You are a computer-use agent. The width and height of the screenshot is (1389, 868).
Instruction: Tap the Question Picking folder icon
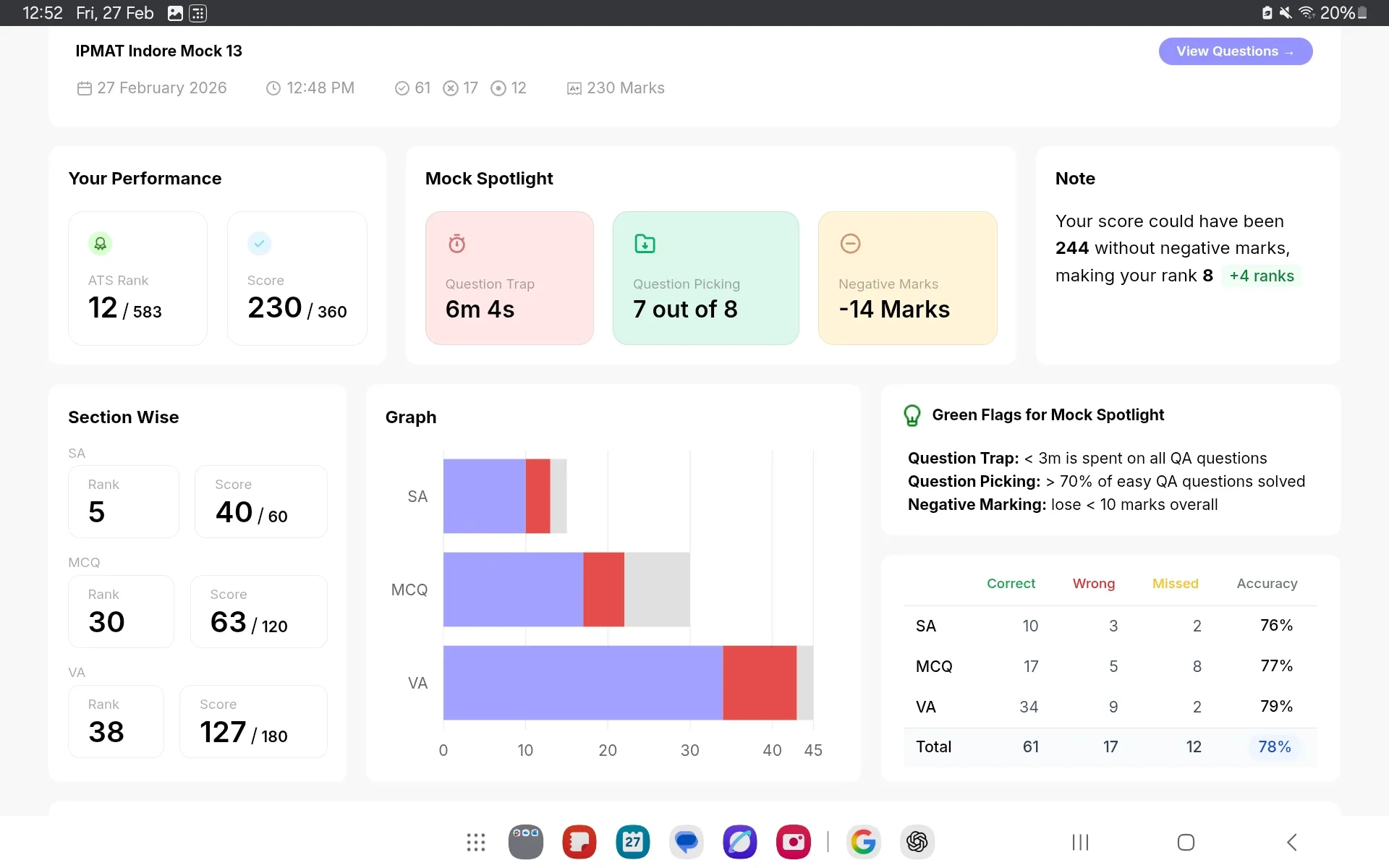[645, 244]
